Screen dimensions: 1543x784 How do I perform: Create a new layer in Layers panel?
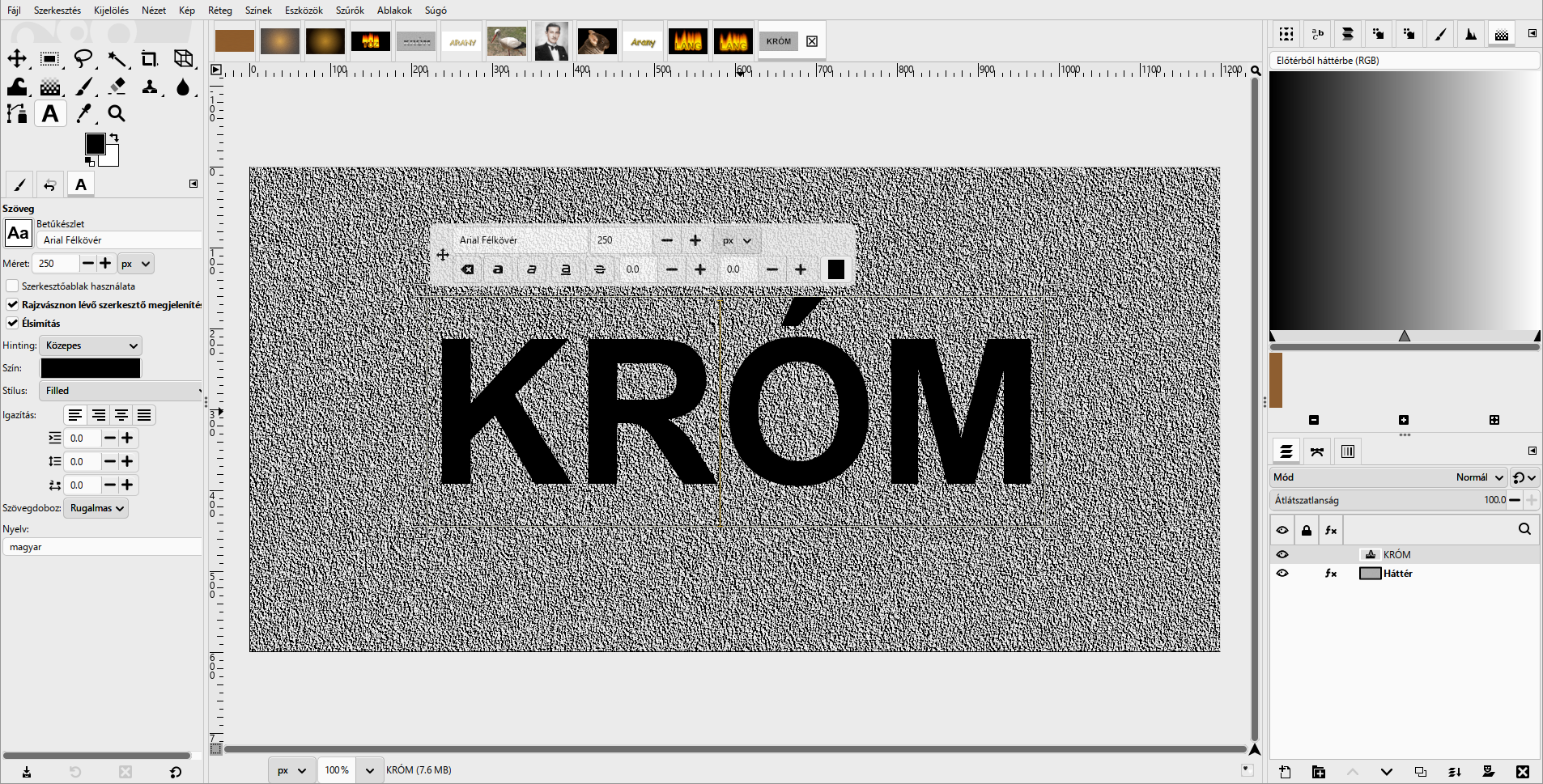click(x=1285, y=772)
